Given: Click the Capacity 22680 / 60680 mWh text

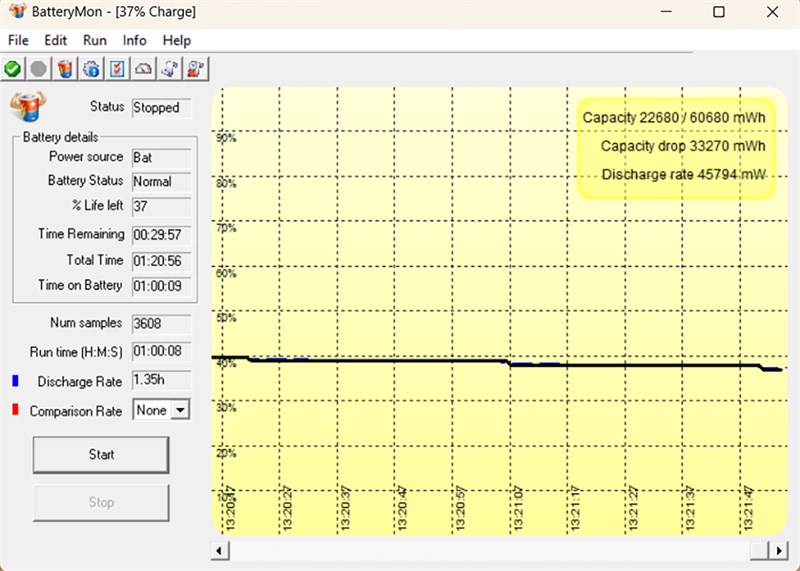Looking at the screenshot, I should [x=674, y=118].
